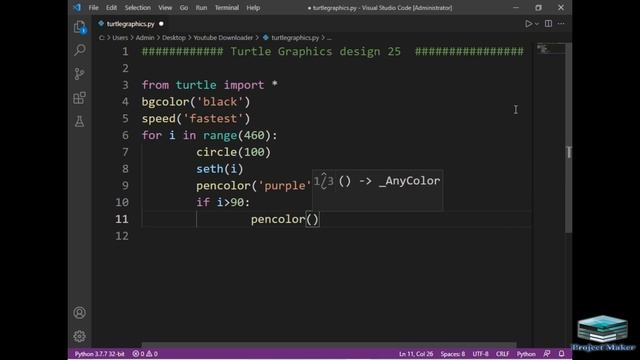Screen dimensions: 640x360
Task: Open the Manage gear icon
Action: [x=80, y=336]
